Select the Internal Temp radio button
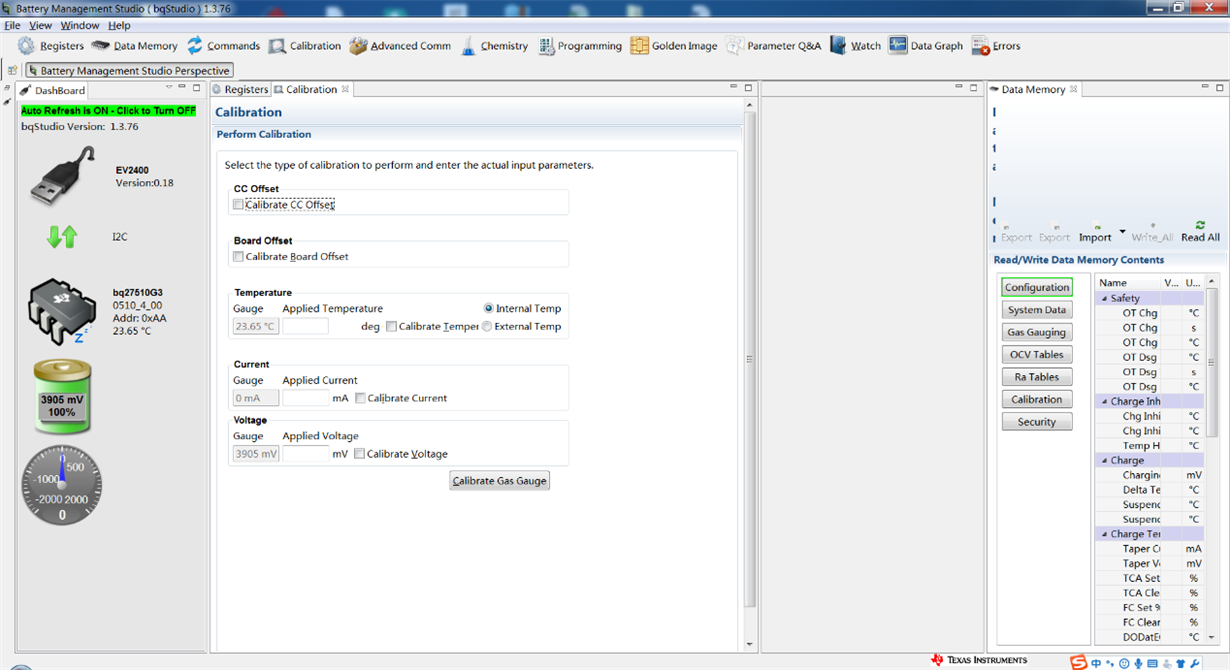This screenshot has width=1230, height=670. (488, 308)
